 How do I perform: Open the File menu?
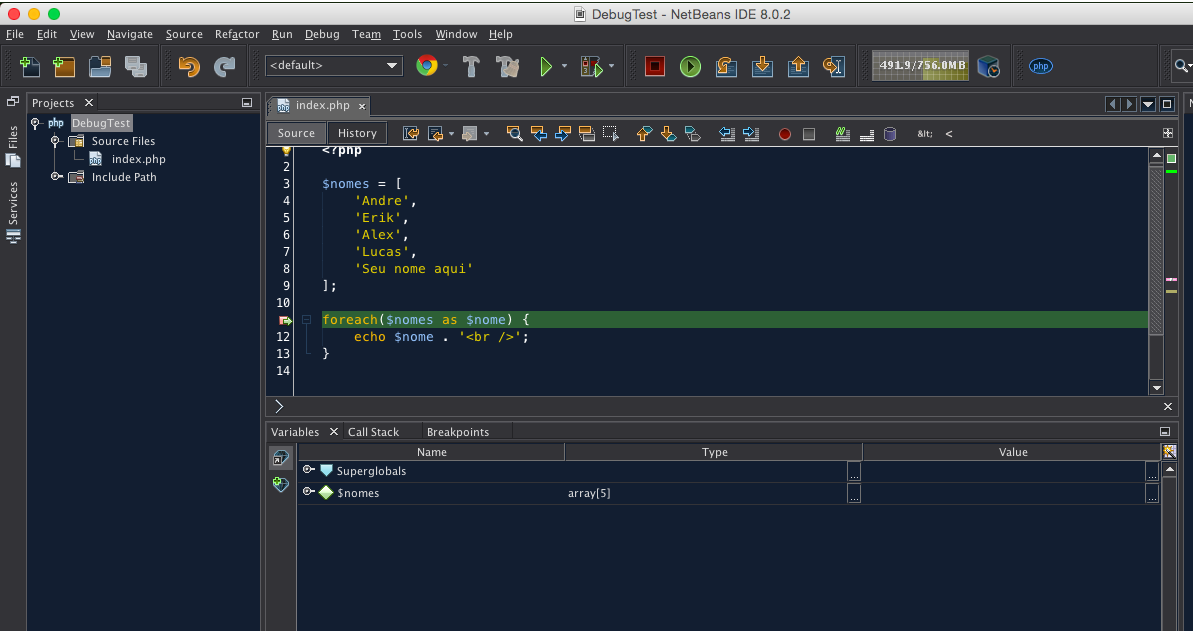click(14, 34)
